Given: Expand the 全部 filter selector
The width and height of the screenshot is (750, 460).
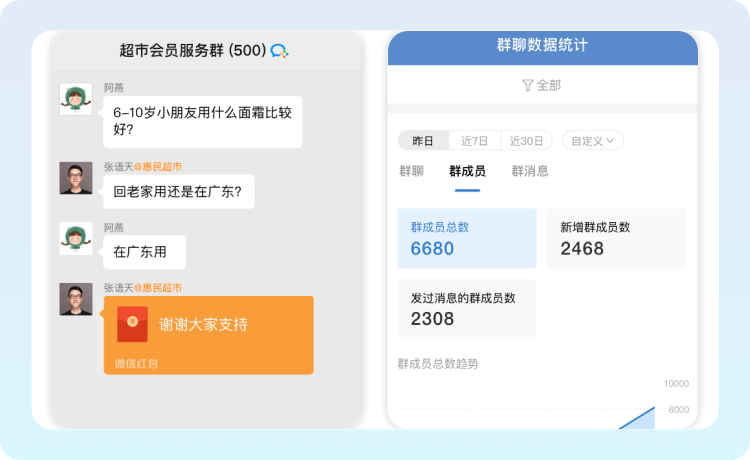Looking at the screenshot, I should click(x=542, y=86).
